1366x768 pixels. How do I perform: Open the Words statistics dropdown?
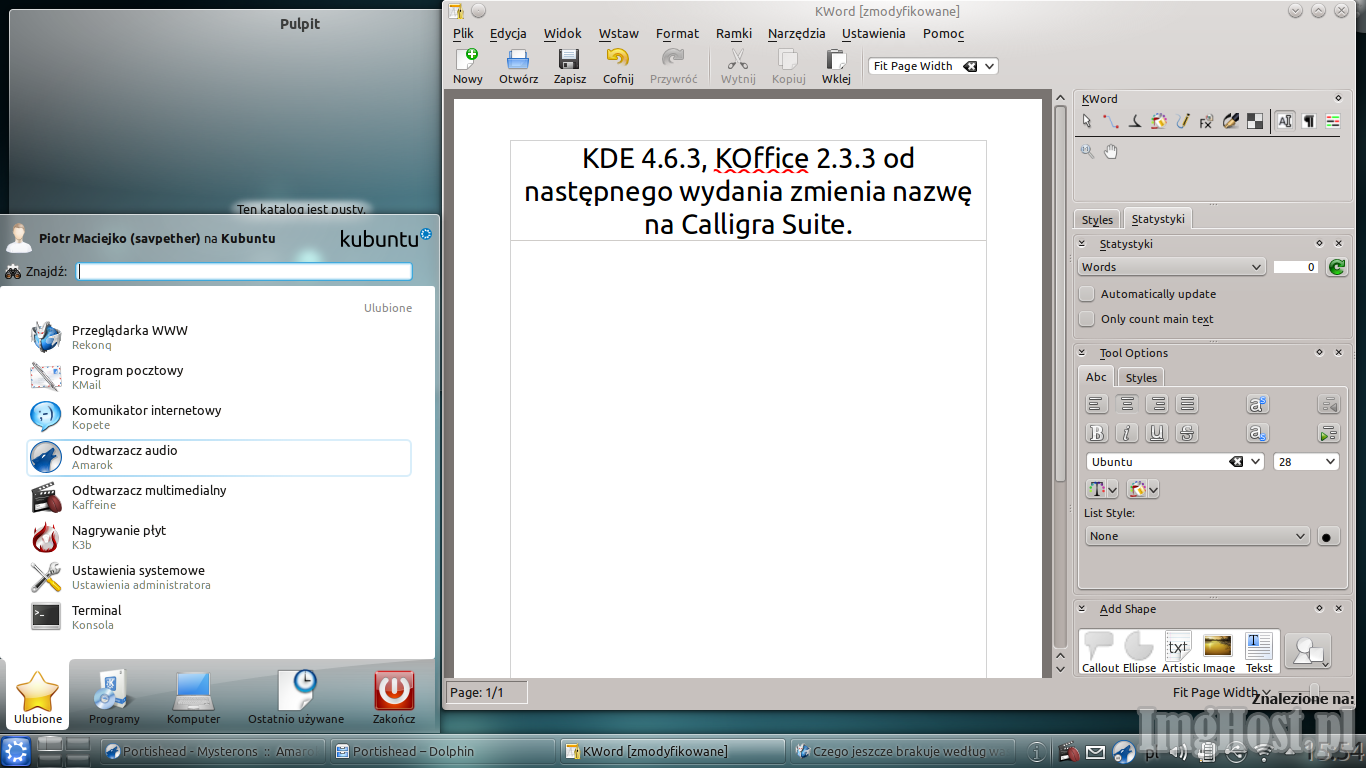[1172, 267]
